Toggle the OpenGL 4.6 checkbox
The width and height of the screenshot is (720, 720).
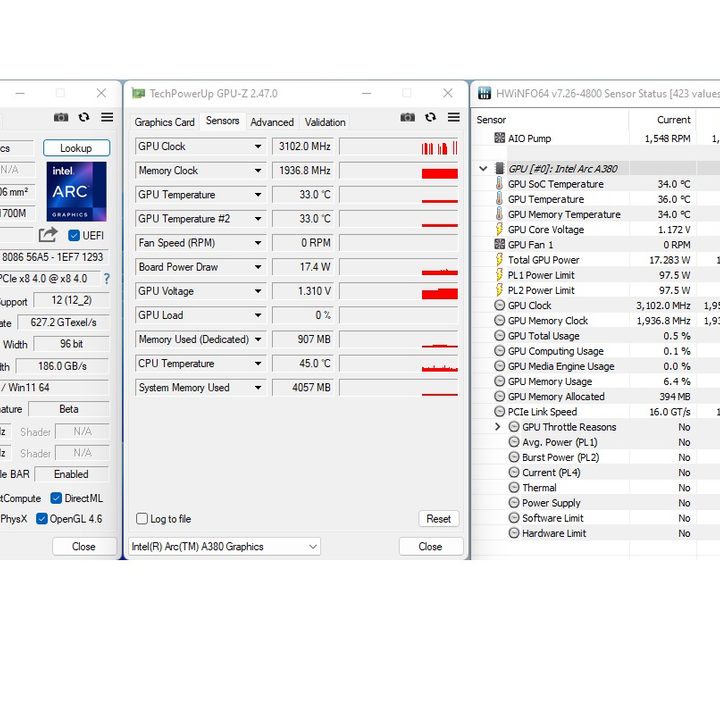pos(41,518)
